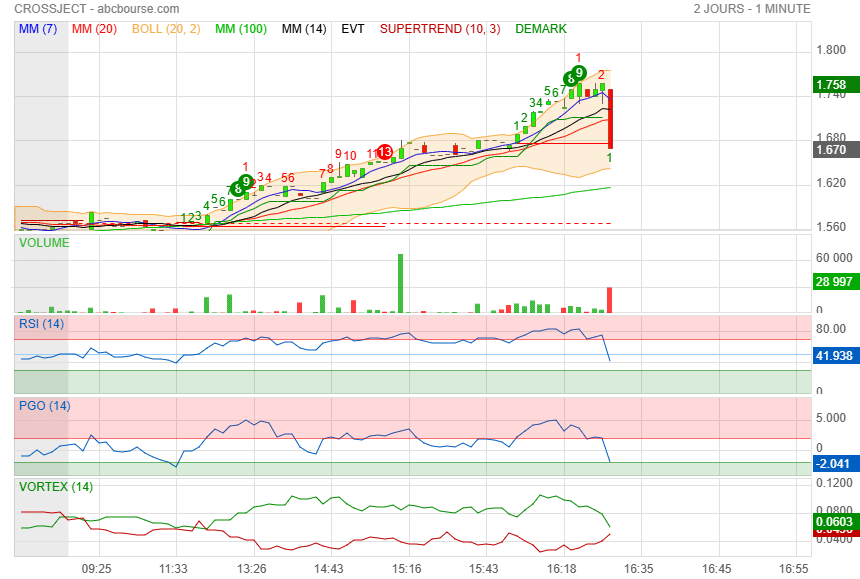The height and width of the screenshot is (579, 860).
Task: Select the MM (100) legend item
Action: [241, 29]
